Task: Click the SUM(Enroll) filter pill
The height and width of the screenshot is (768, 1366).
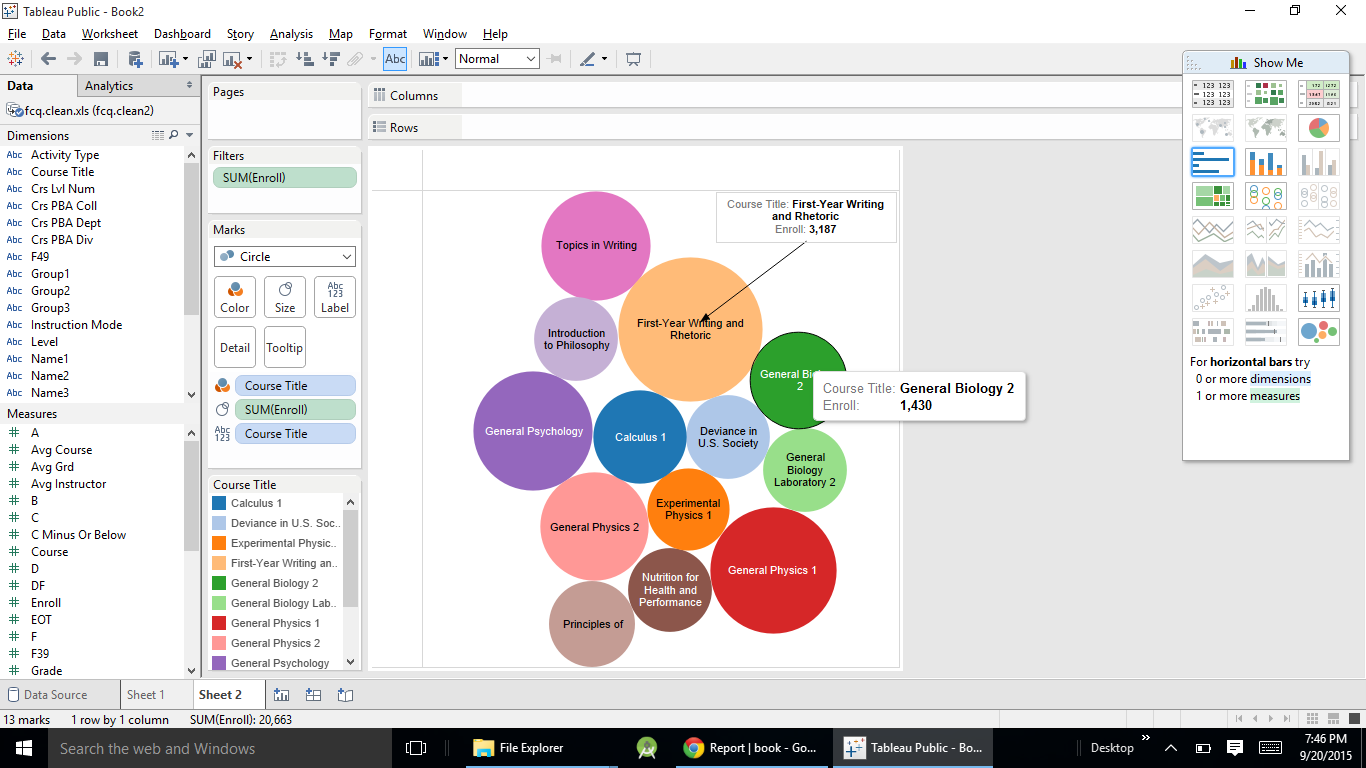Action: pos(285,177)
